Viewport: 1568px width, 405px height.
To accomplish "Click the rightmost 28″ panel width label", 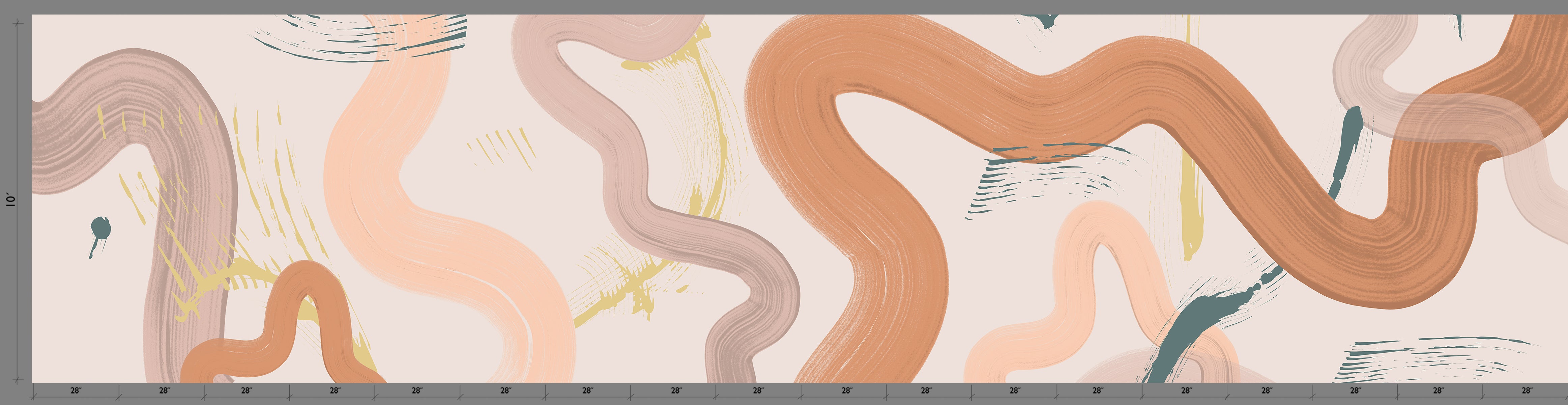I will [x=1527, y=390].
